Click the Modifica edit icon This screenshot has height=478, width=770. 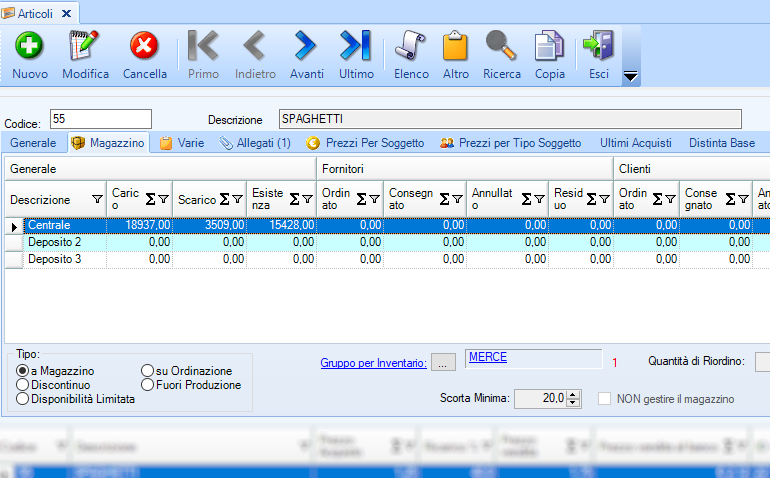click(x=85, y=46)
